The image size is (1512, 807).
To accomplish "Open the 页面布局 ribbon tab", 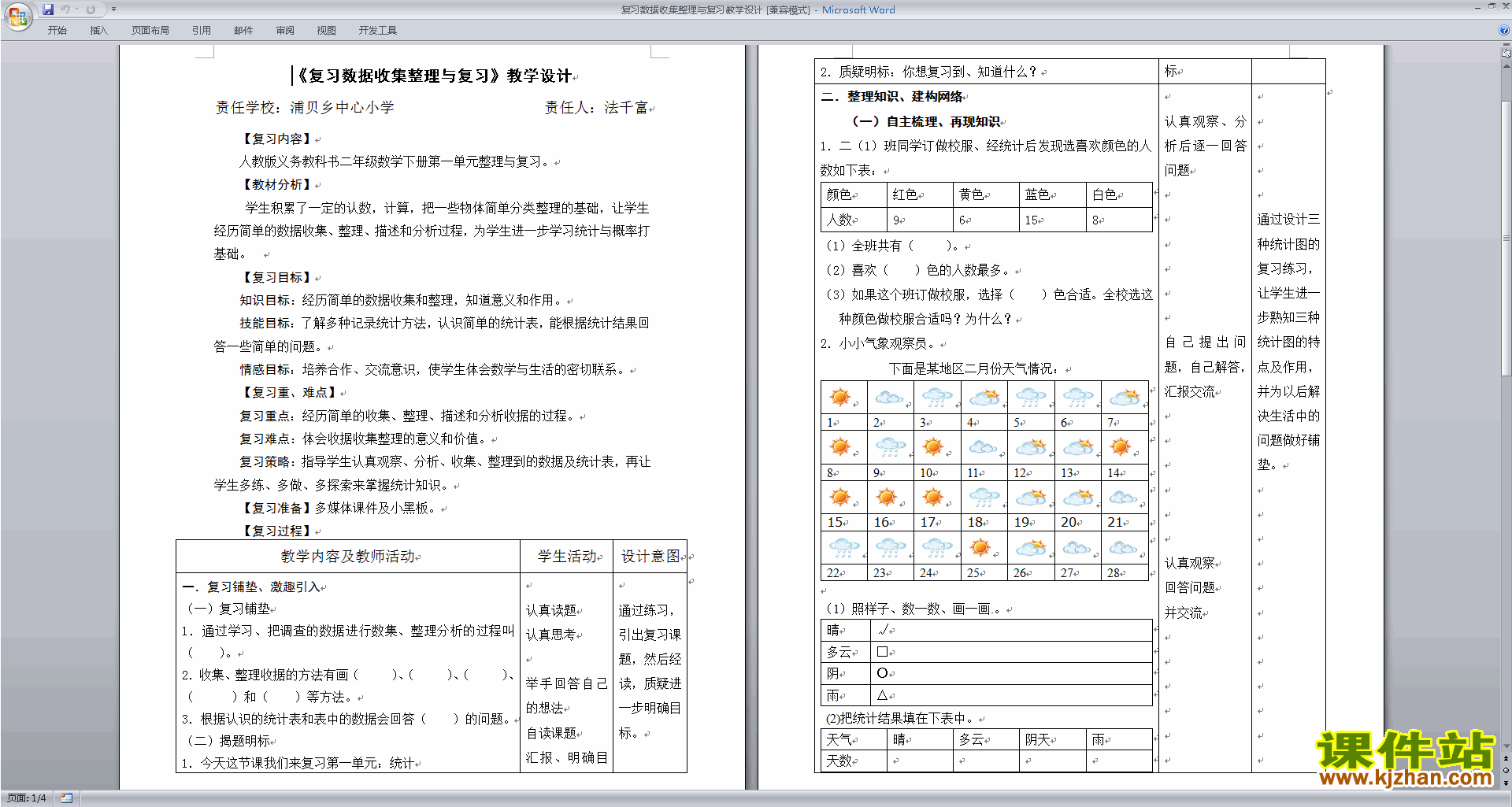I will coord(150,30).
